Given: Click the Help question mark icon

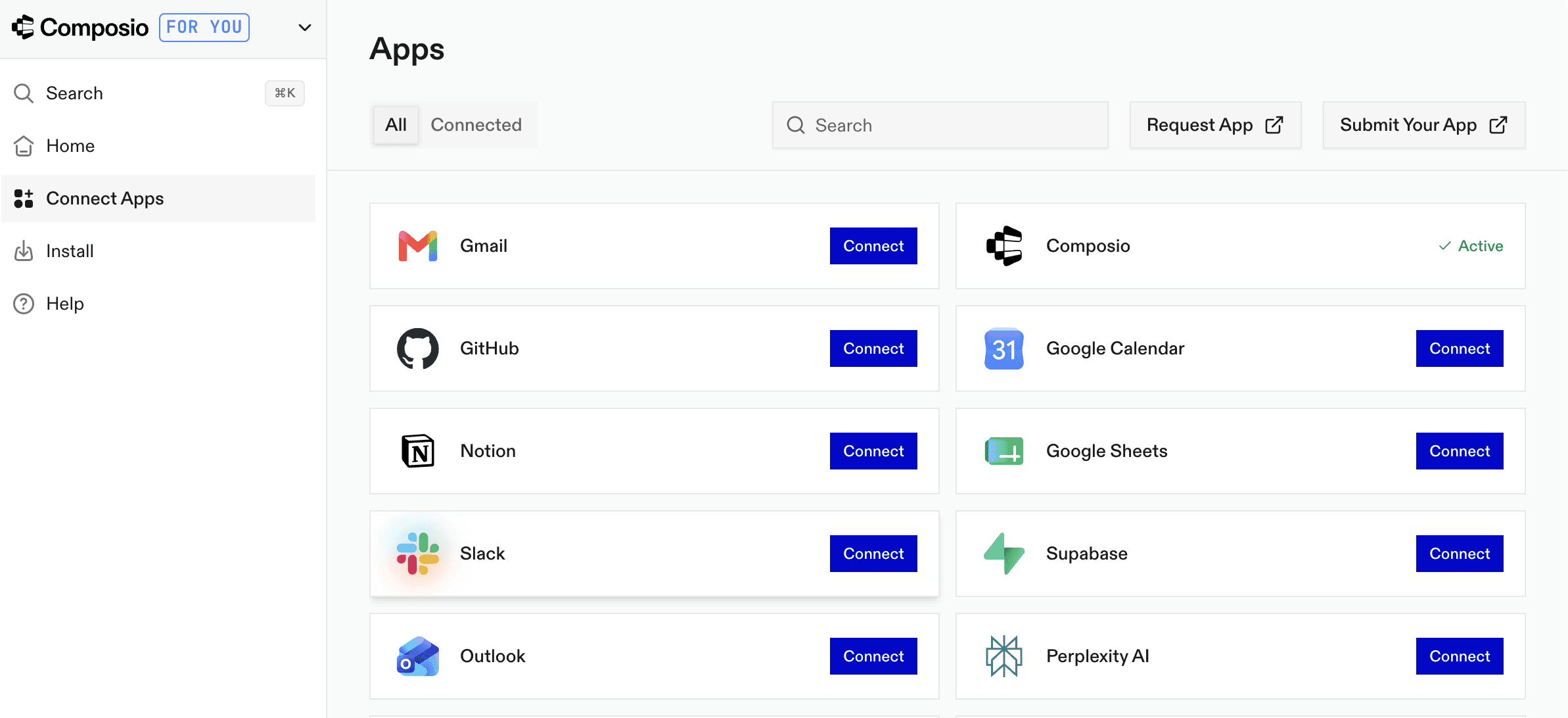Looking at the screenshot, I should coord(24,304).
